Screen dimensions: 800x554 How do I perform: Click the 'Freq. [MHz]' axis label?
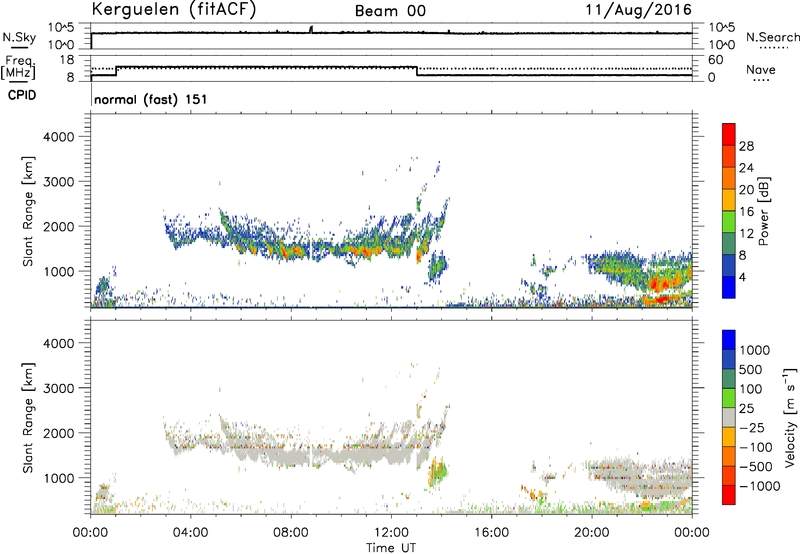pos(19,68)
